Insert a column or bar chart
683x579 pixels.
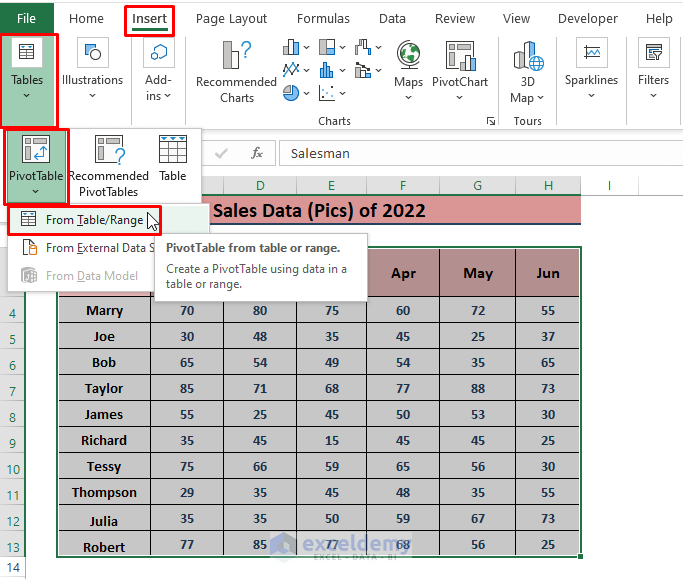[x=291, y=47]
